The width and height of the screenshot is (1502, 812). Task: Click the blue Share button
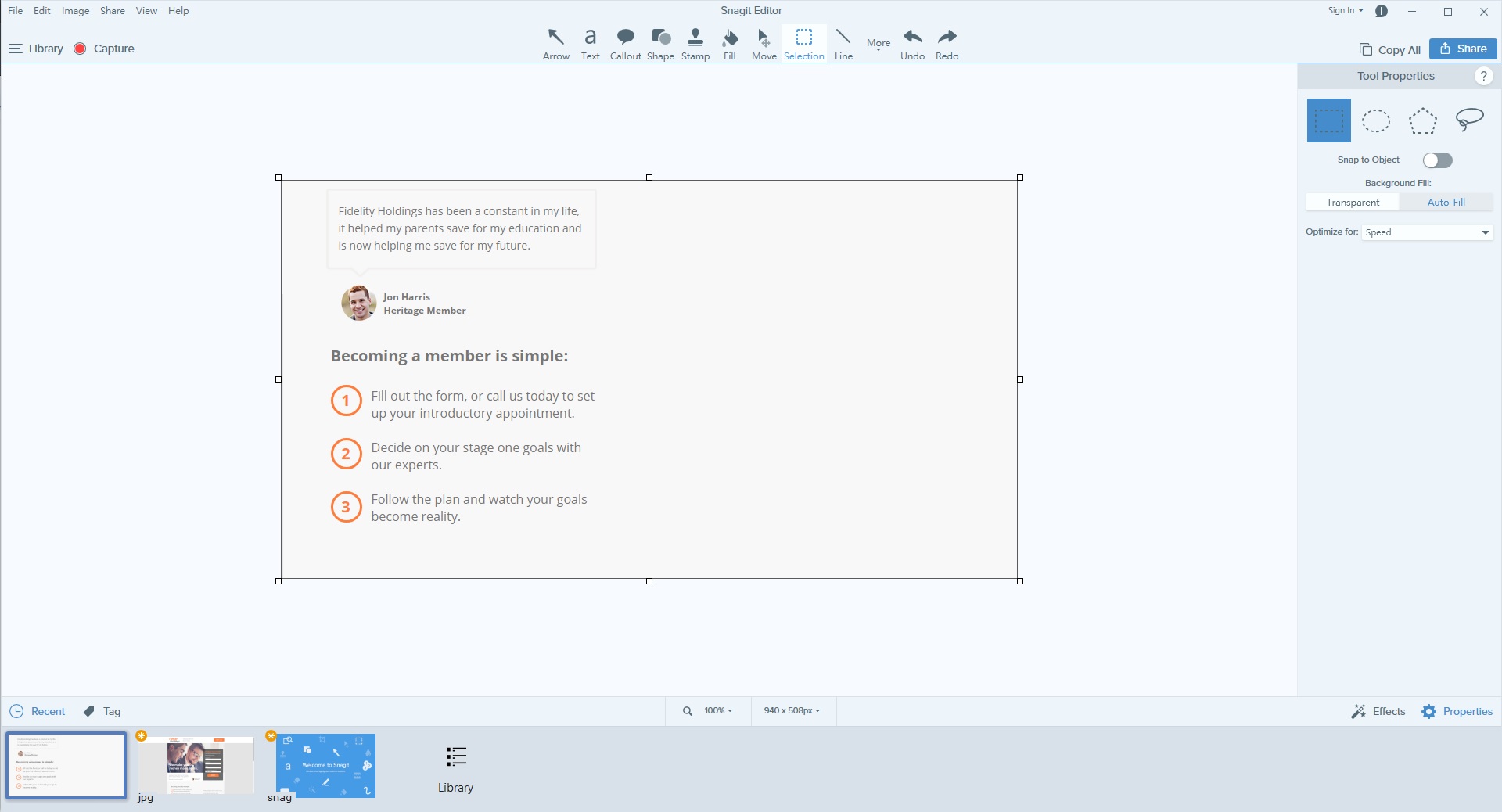(x=1463, y=49)
